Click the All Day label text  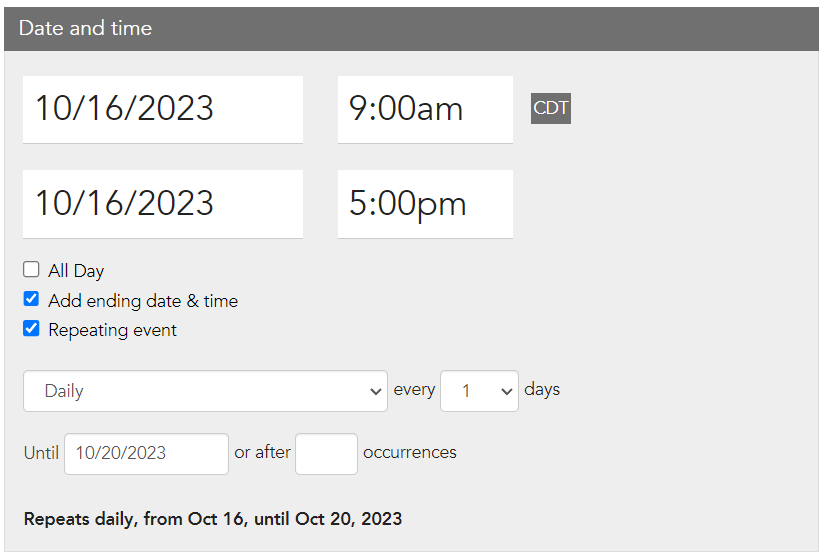[76, 271]
